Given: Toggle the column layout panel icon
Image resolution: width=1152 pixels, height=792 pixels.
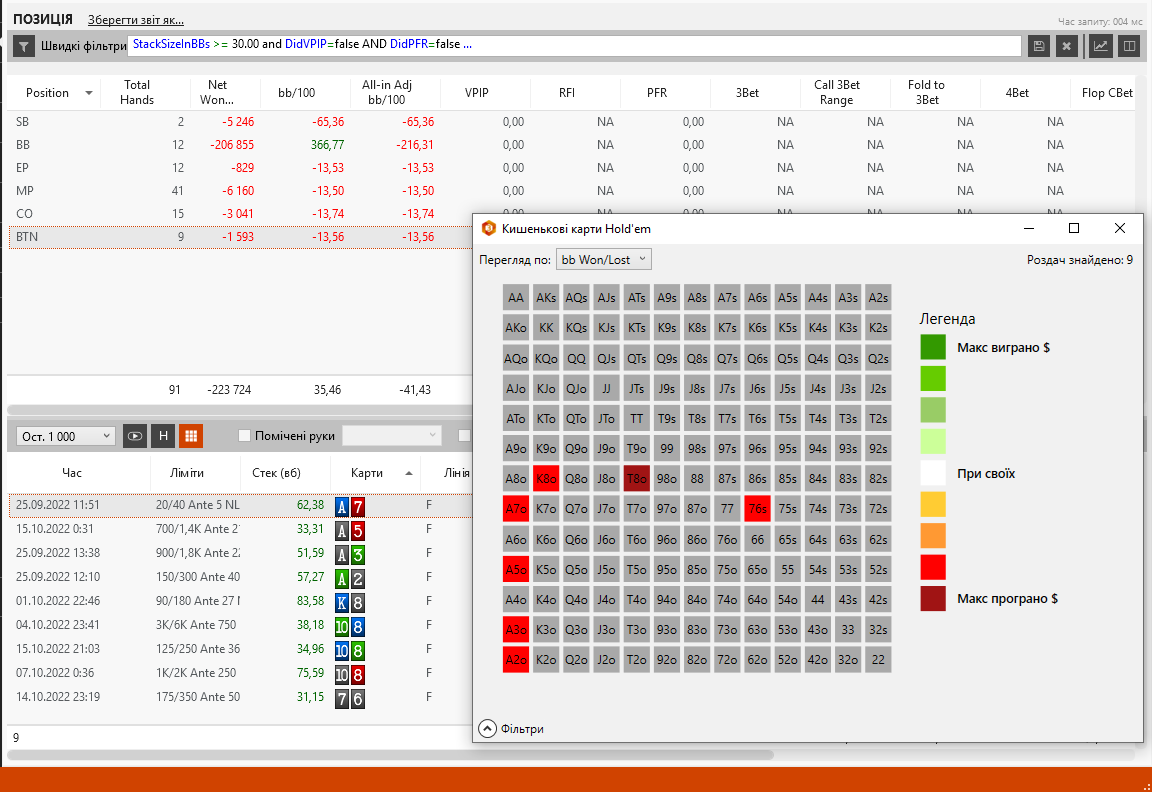Looking at the screenshot, I should point(1128,46).
